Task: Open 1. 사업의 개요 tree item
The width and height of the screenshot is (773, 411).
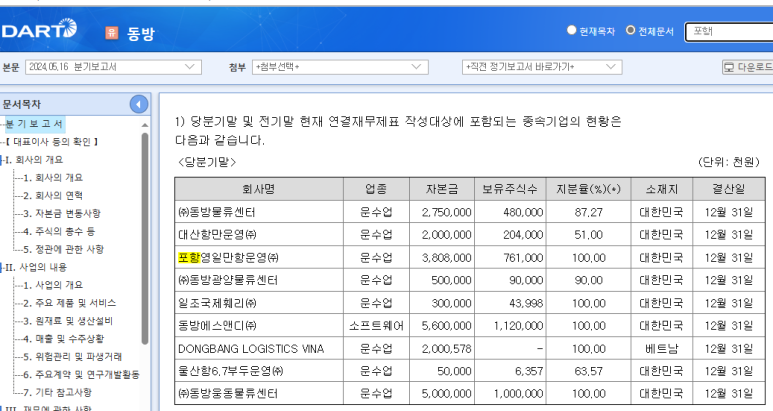Action: click(53, 285)
